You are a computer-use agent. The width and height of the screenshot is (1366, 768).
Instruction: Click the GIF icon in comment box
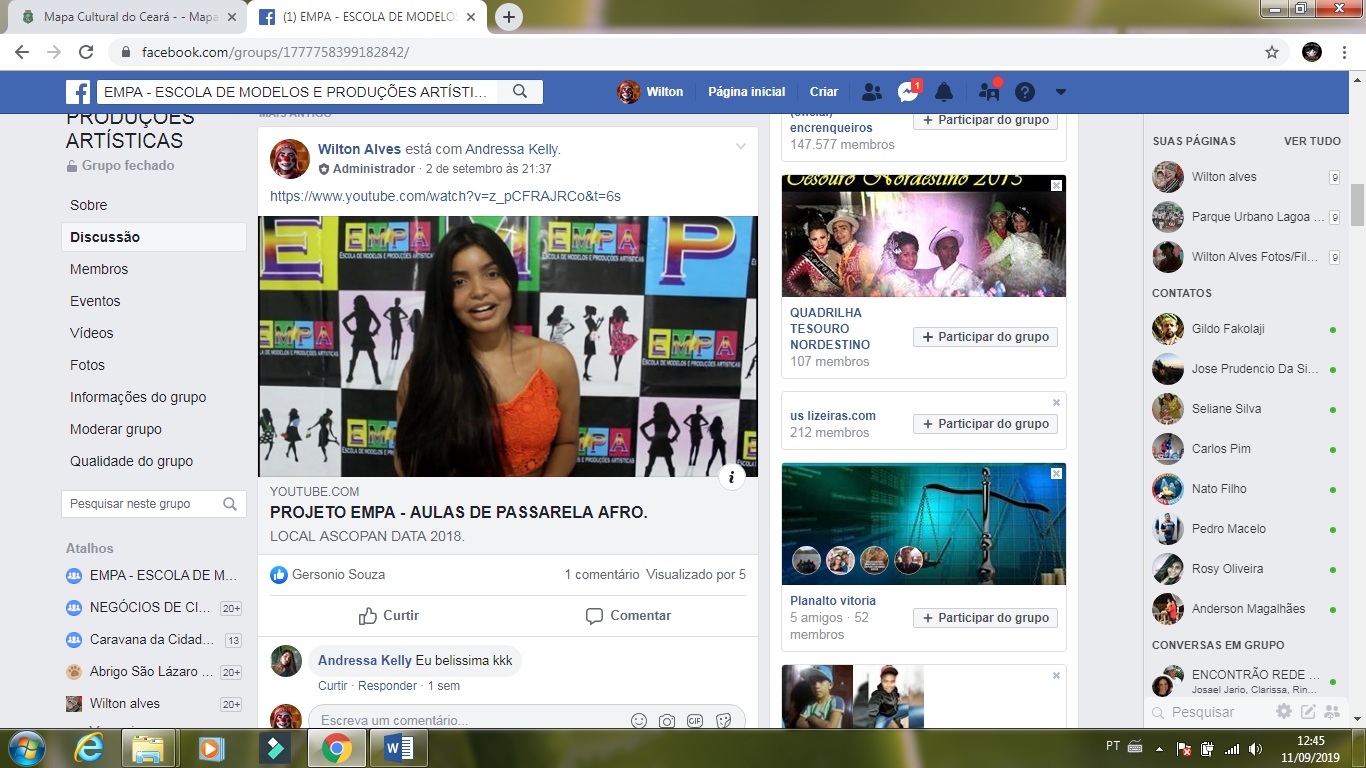(695, 720)
